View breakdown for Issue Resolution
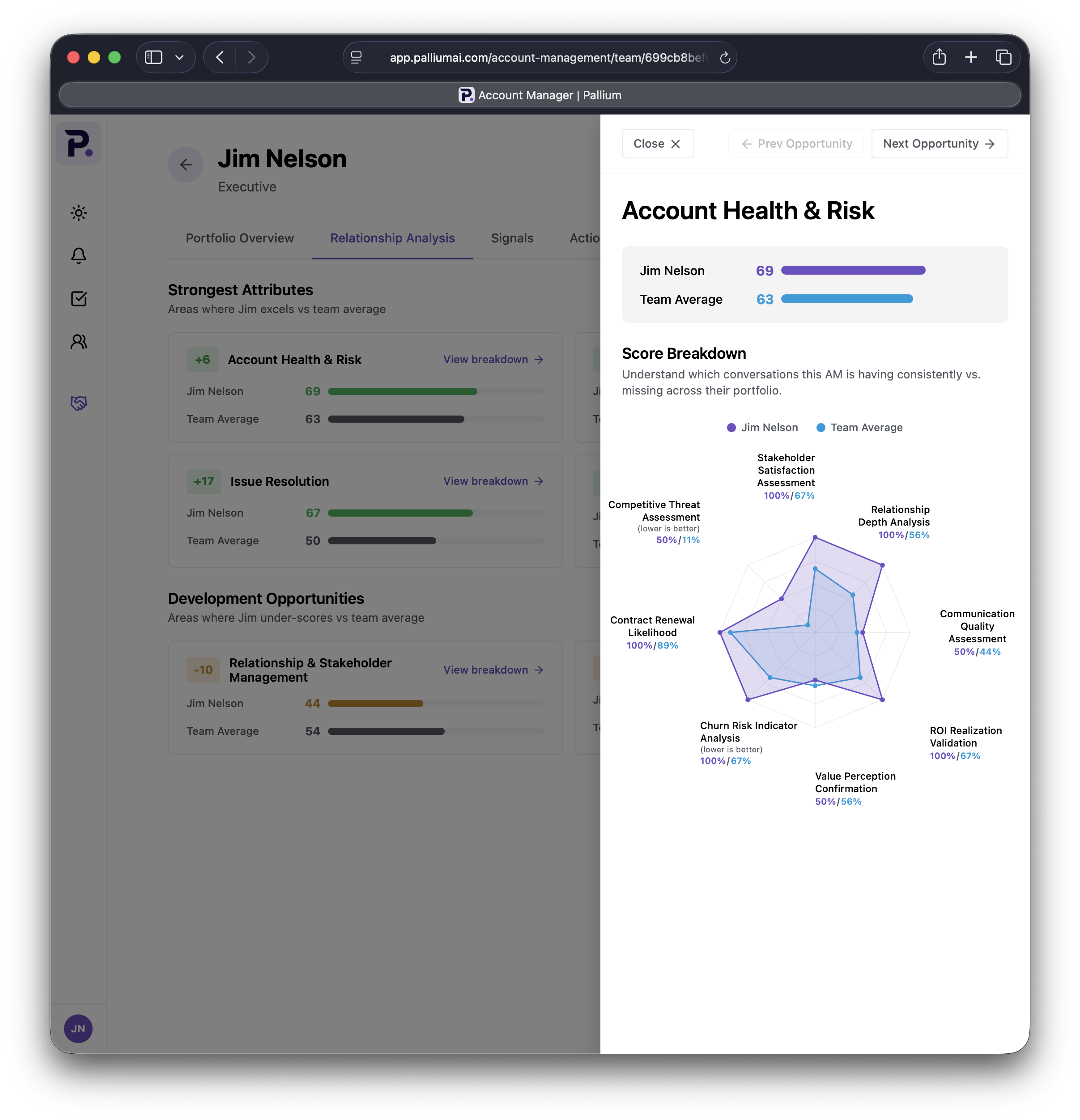 (x=493, y=481)
